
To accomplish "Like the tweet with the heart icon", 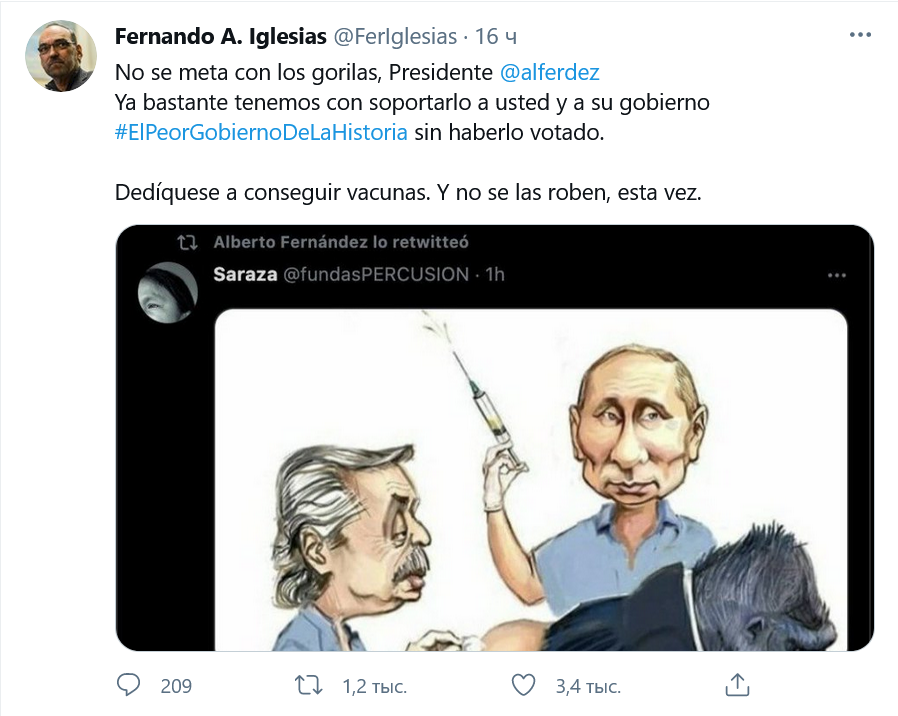I will coord(523,686).
